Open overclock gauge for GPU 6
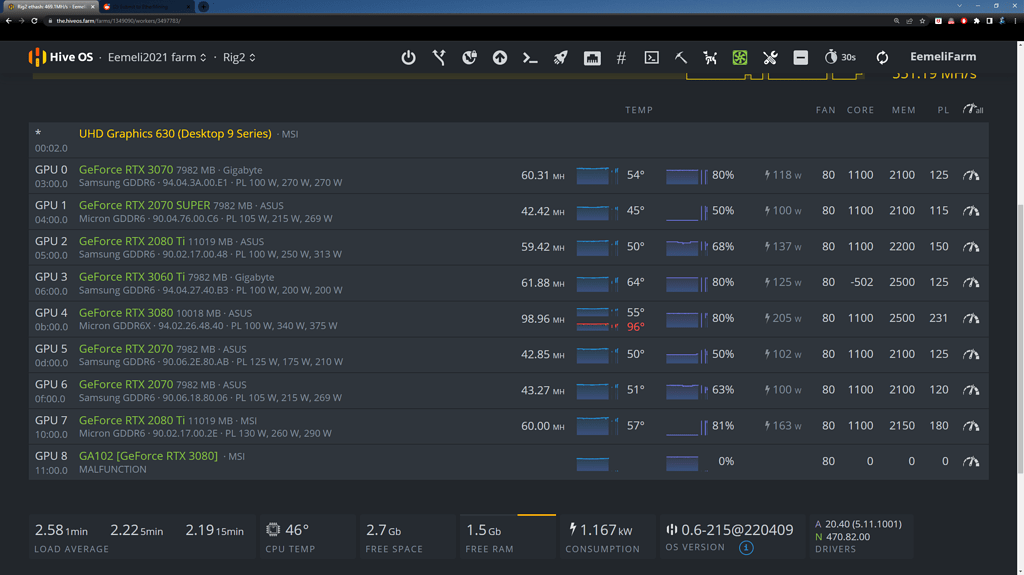 (971, 390)
